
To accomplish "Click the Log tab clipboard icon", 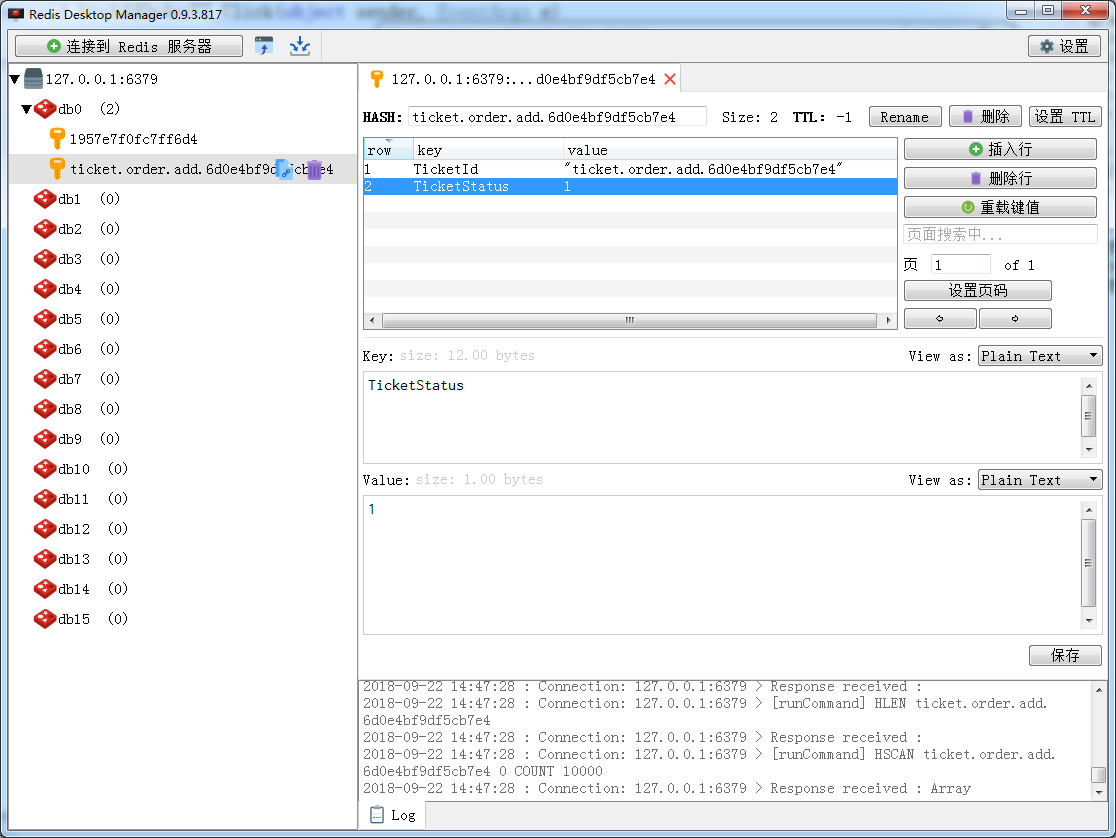I will coord(377,815).
